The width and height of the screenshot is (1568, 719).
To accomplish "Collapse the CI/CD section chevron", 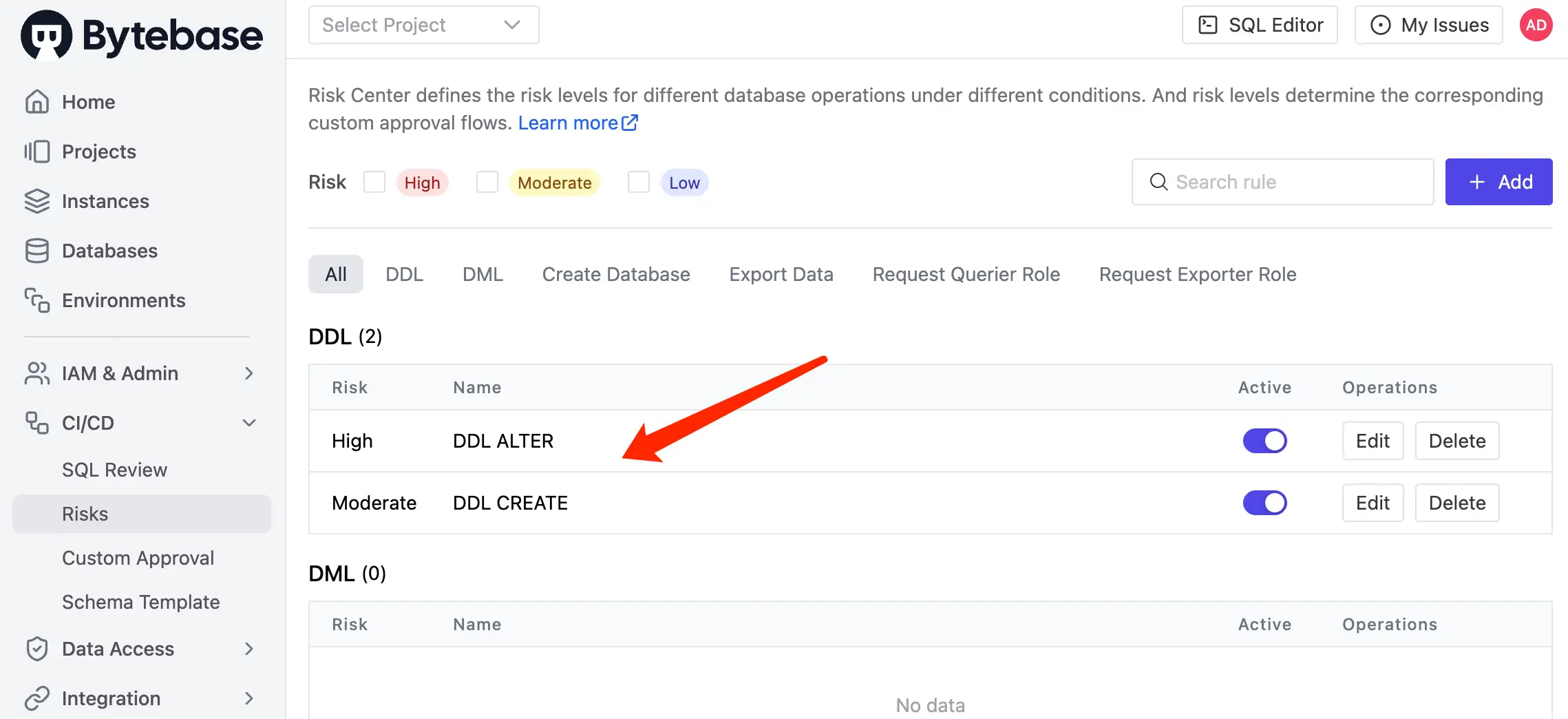I will [x=249, y=423].
